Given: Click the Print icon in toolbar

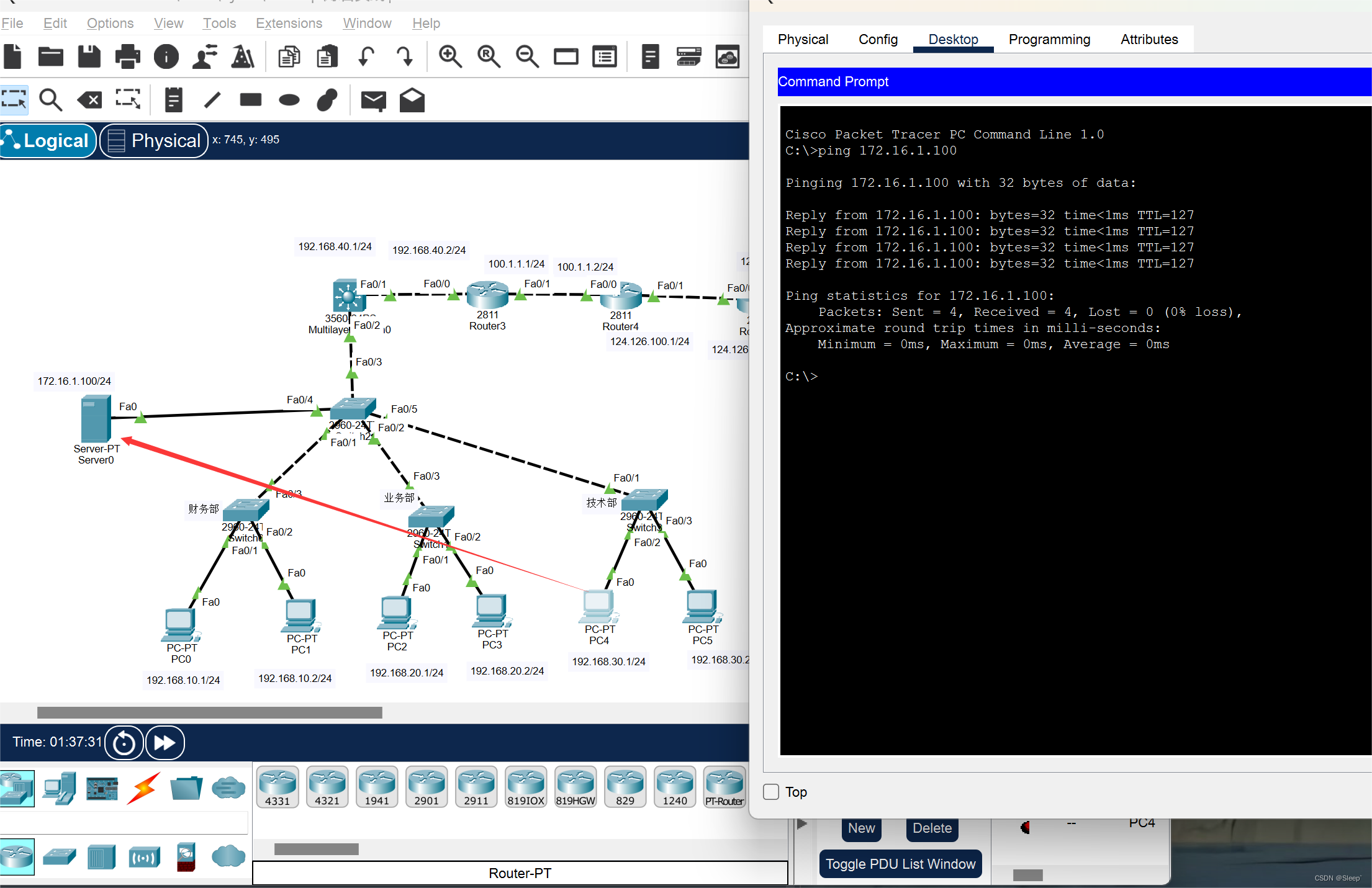Looking at the screenshot, I should click(127, 56).
